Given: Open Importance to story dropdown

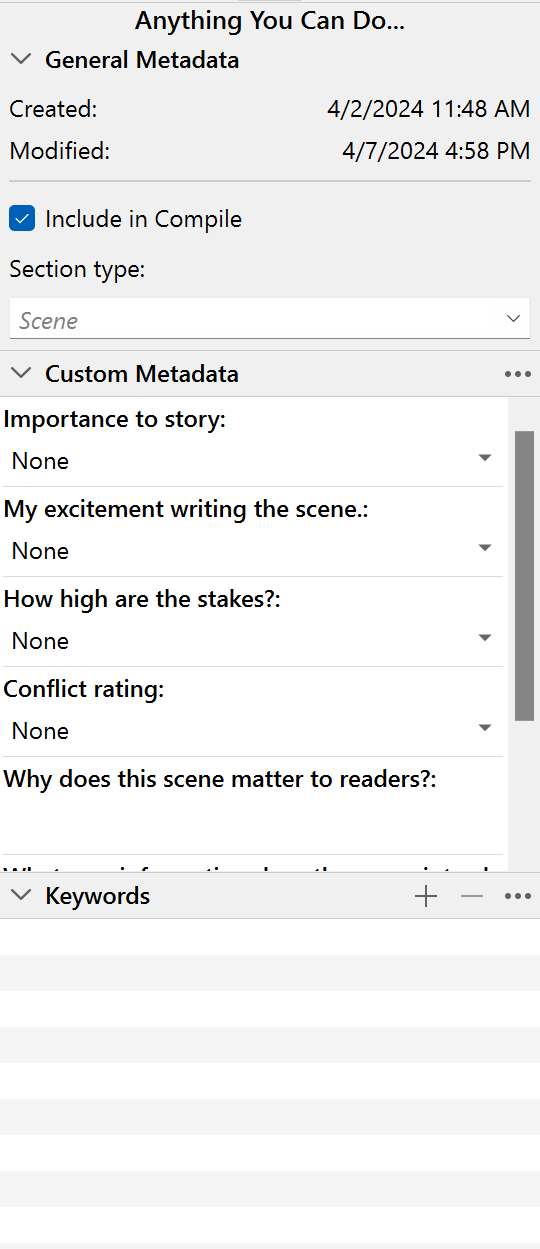Looking at the screenshot, I should coord(253,461).
